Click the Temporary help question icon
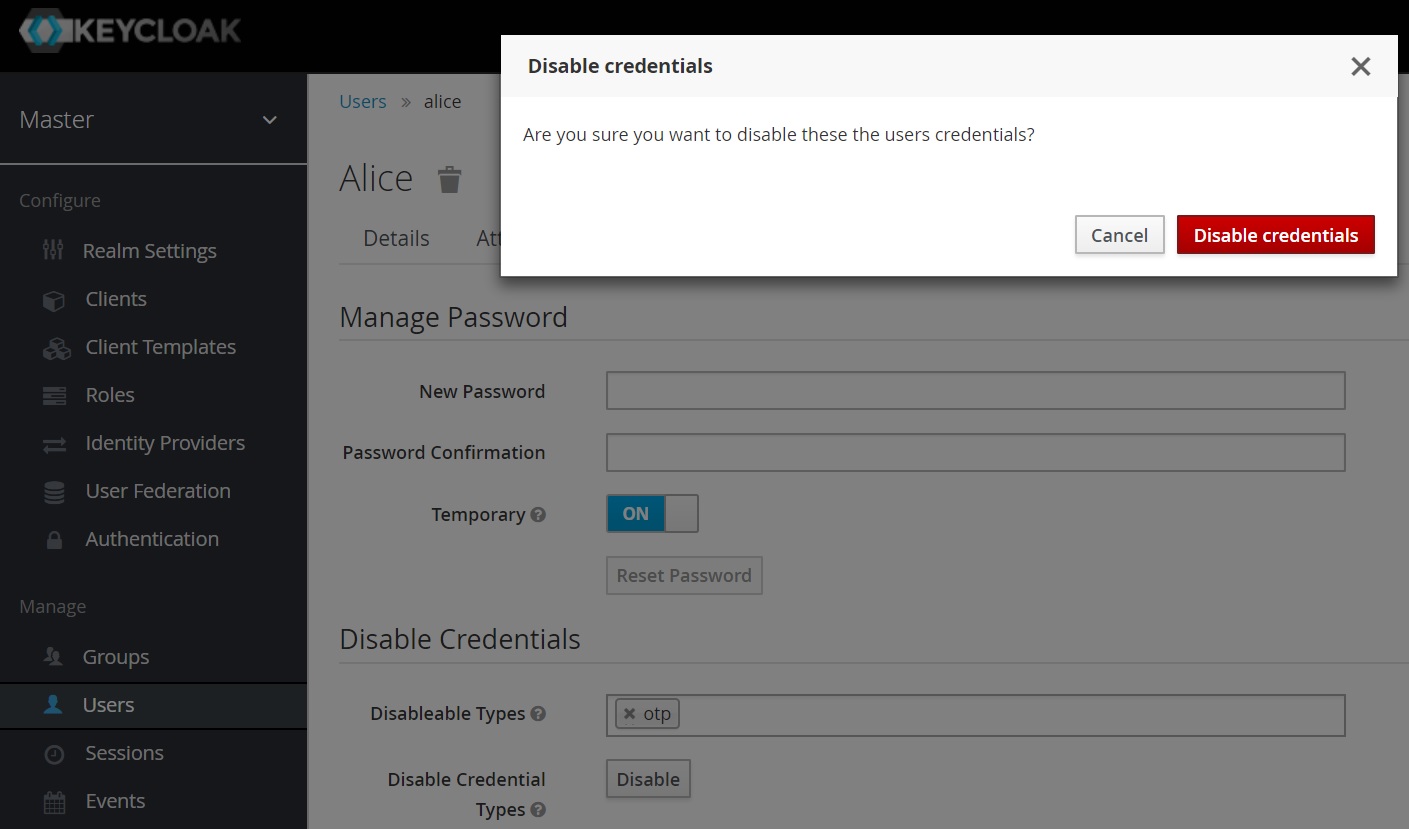1409x829 pixels. 538,515
